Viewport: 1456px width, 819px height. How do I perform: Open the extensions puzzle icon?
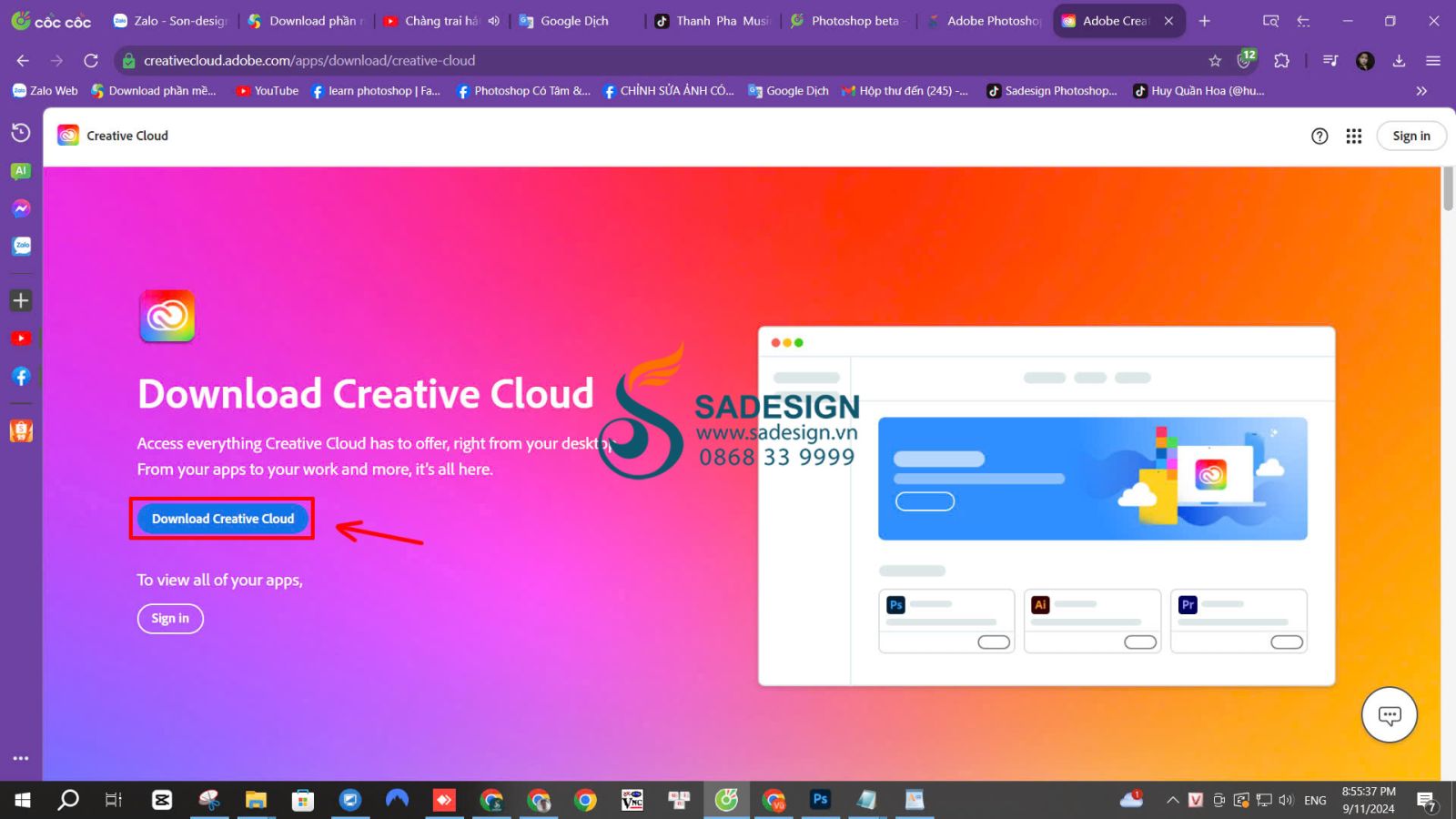[1281, 60]
